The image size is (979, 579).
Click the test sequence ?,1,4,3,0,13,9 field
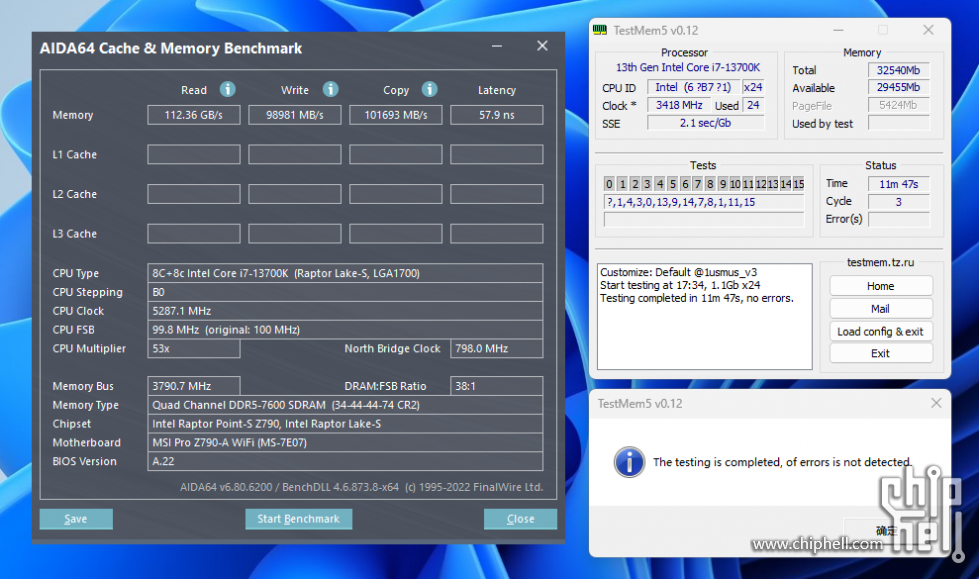704,202
